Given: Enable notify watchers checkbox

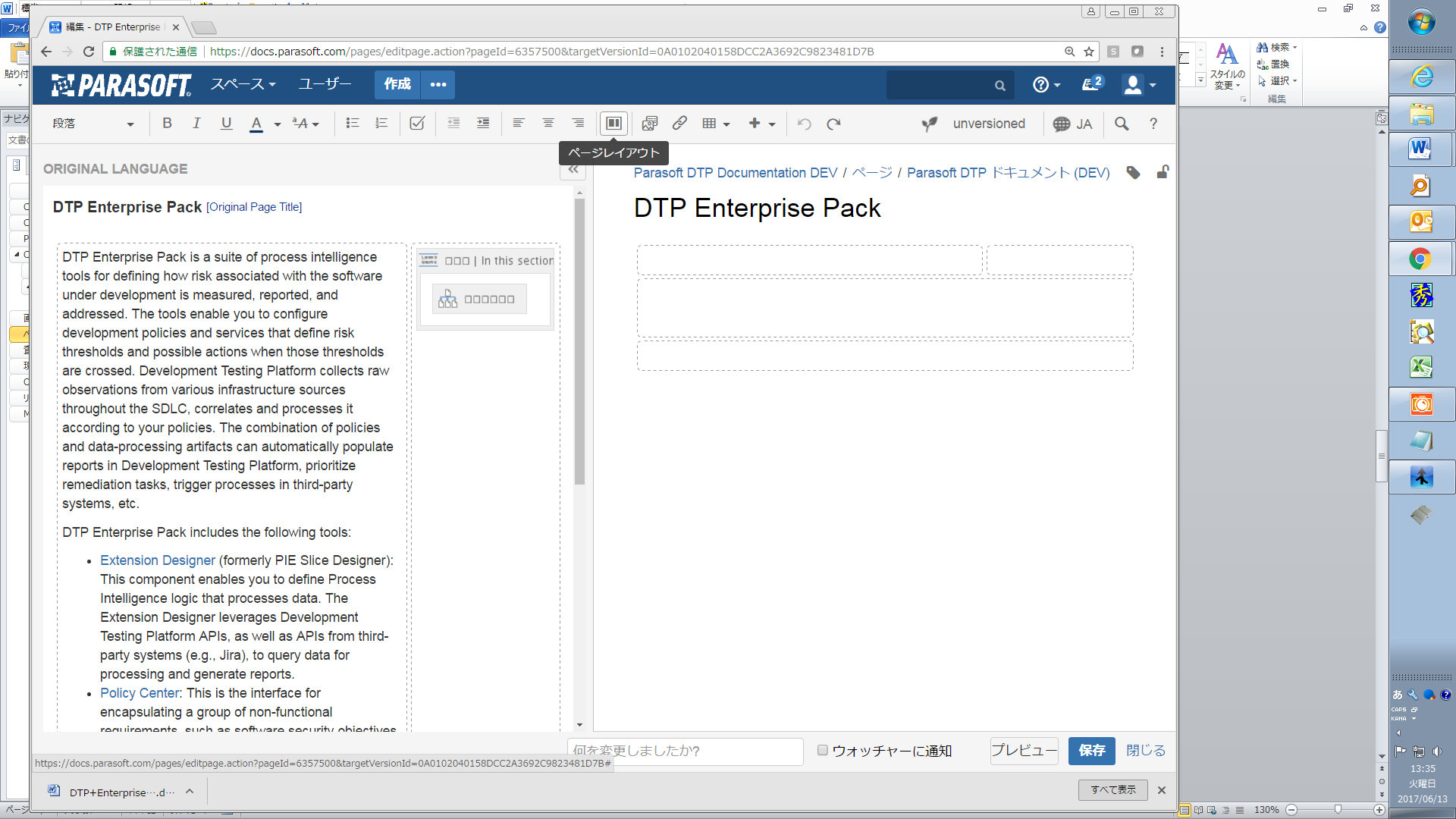Looking at the screenshot, I should [x=822, y=750].
